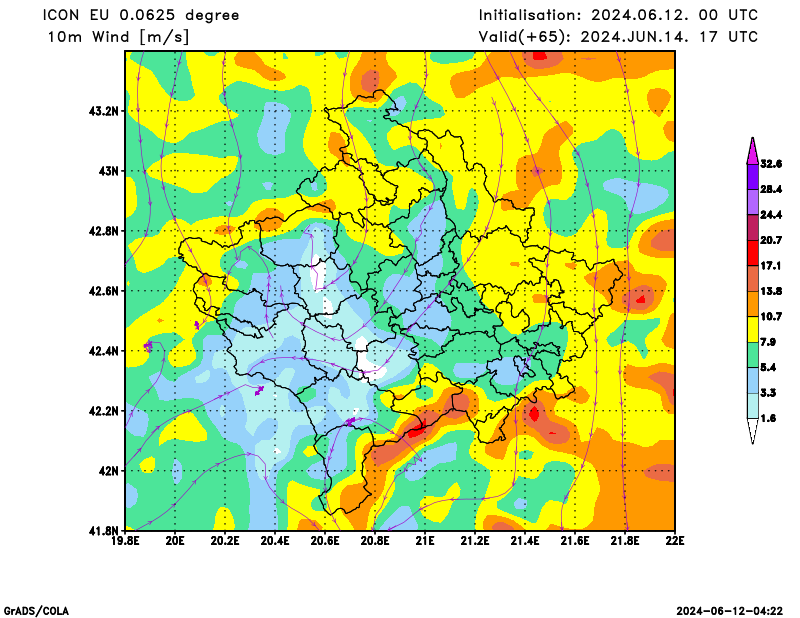800x618 pixels.
Task: Click the 21E longitude label
Action: (426, 541)
